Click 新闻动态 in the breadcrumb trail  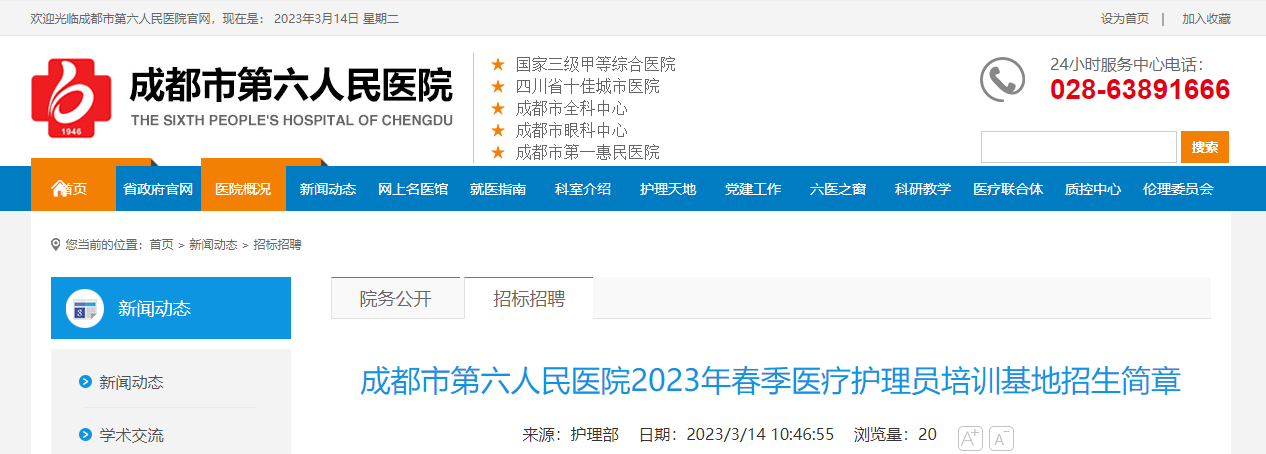(213, 244)
